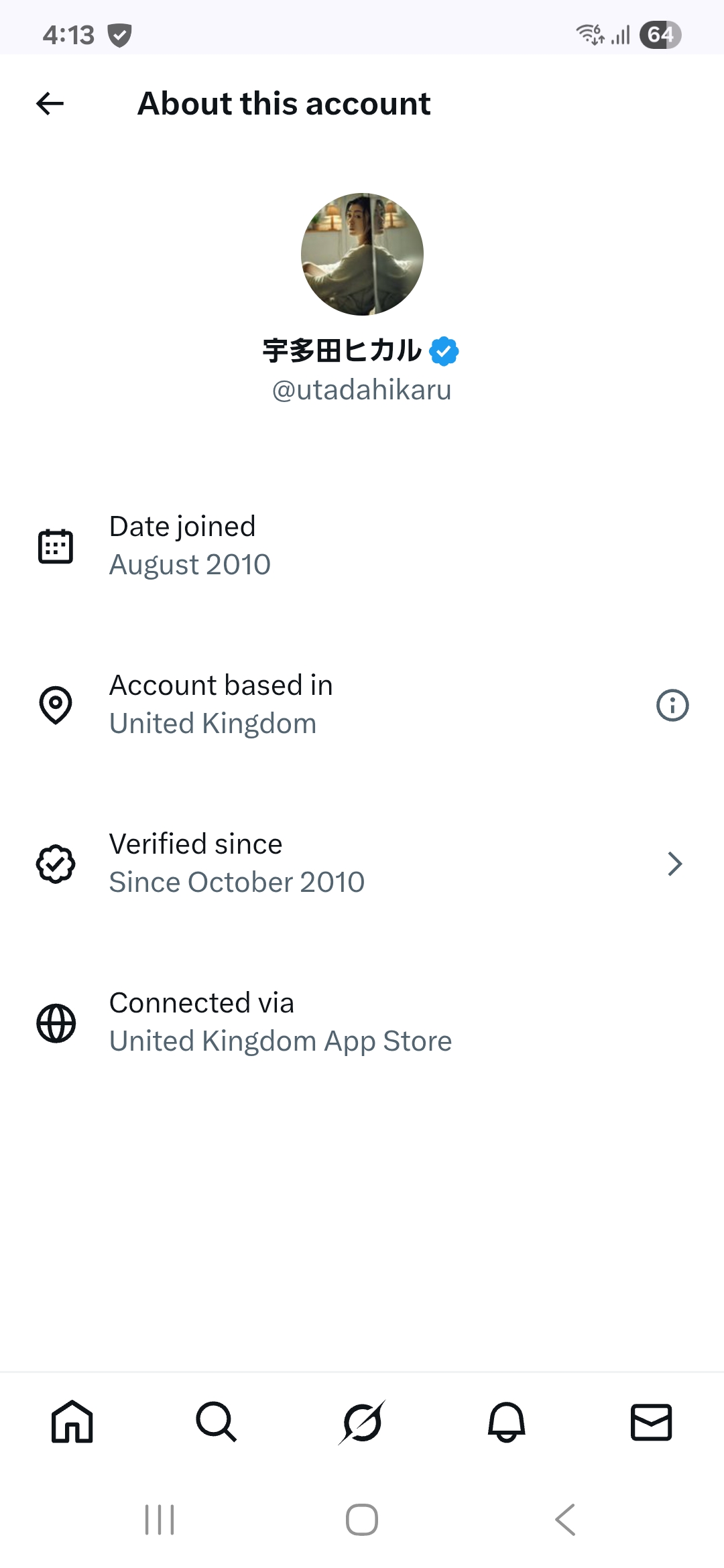Expand Verified since details chevron

(674, 864)
